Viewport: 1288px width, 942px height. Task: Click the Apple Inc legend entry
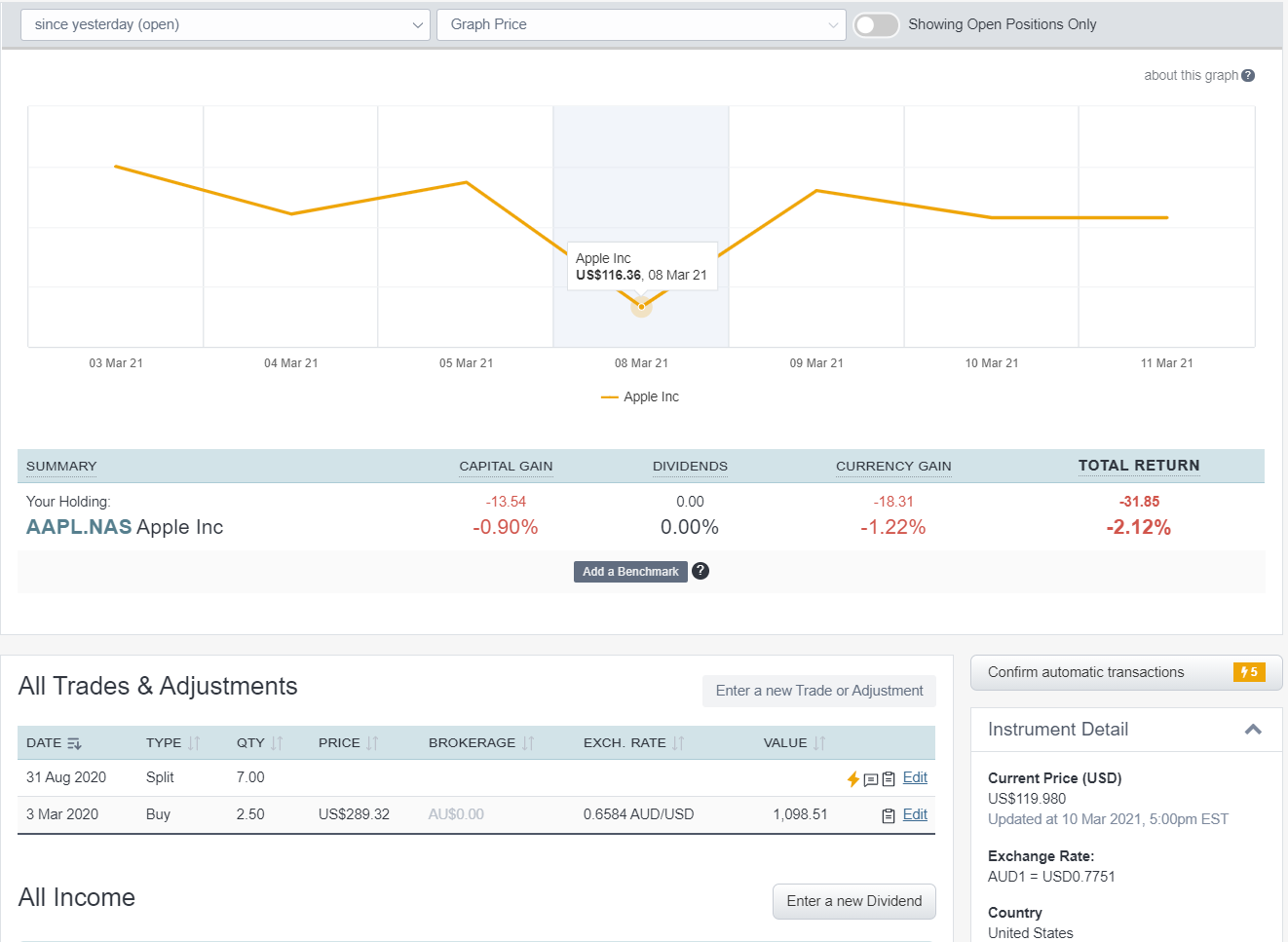(640, 397)
